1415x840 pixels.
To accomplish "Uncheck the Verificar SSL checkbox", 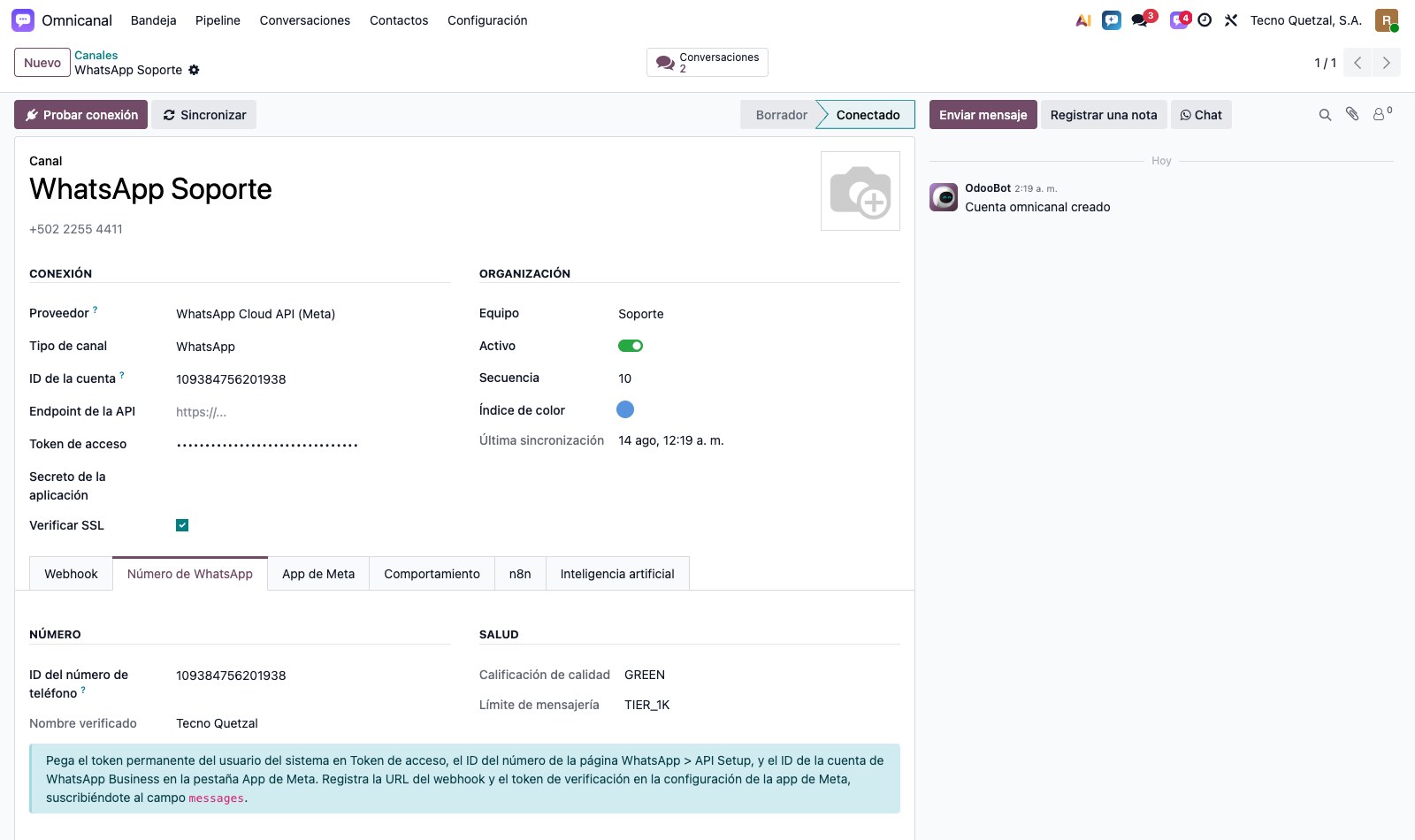I will click(x=182, y=525).
